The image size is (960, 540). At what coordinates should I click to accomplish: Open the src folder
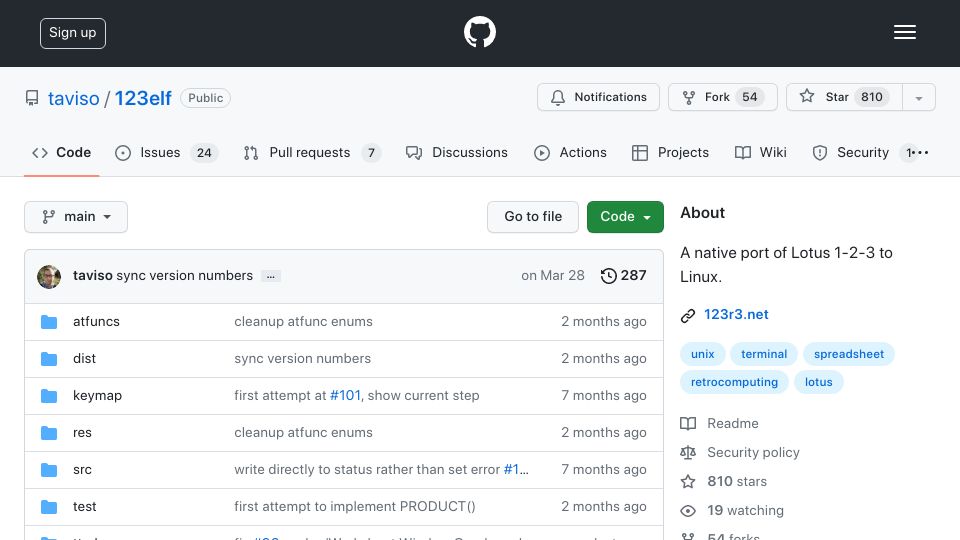click(82, 470)
